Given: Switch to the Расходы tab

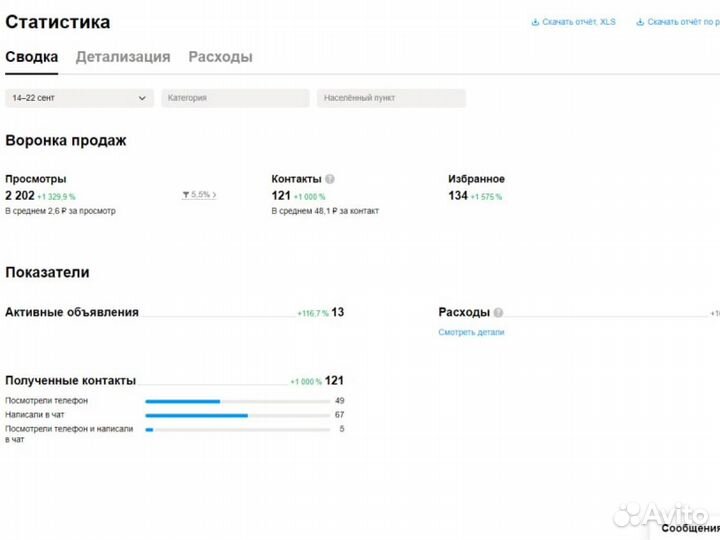Looking at the screenshot, I should 220,57.
